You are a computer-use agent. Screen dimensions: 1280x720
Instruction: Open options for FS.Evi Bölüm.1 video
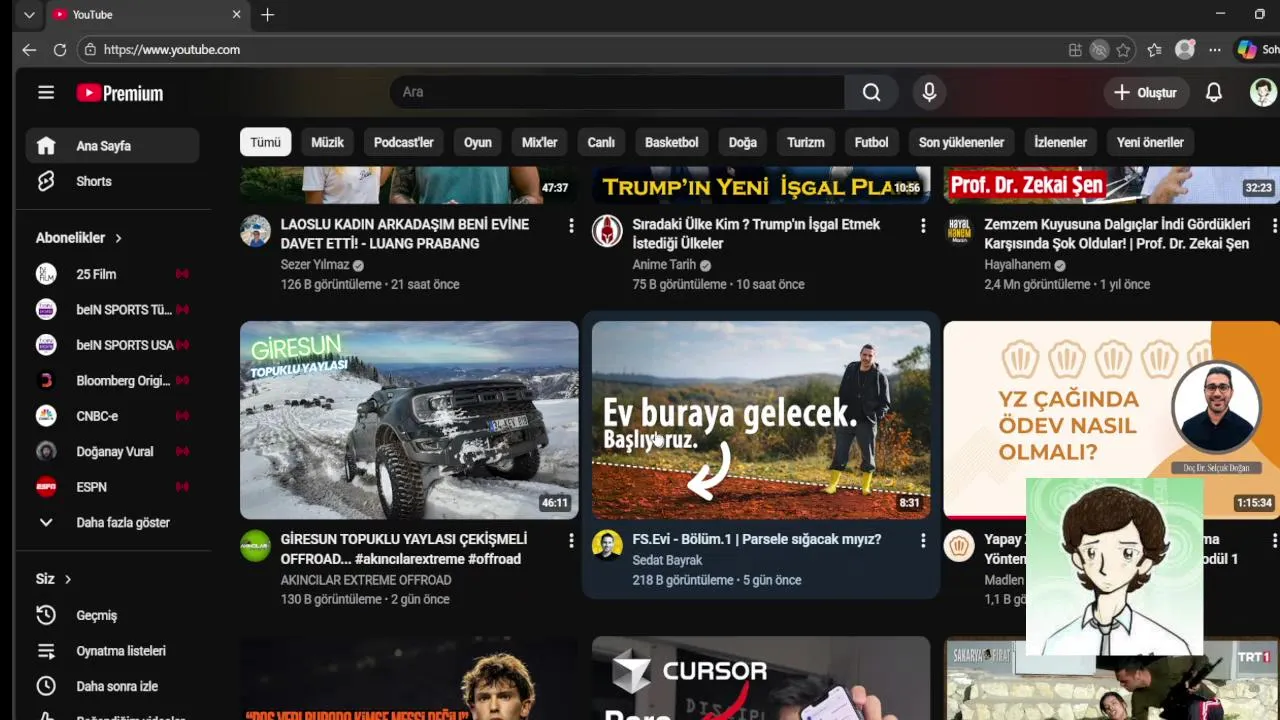923,541
